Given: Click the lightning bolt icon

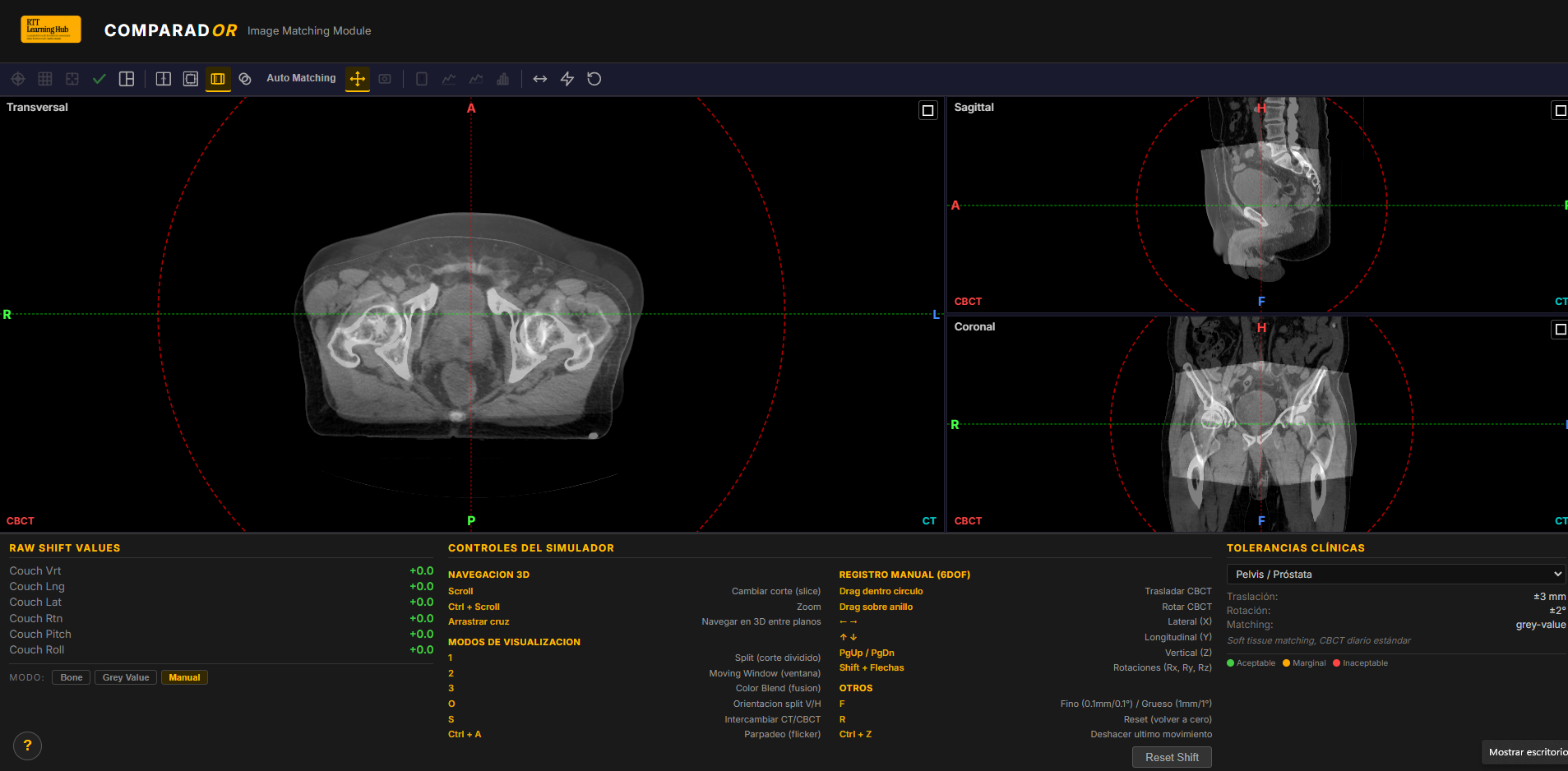Looking at the screenshot, I should click(567, 79).
